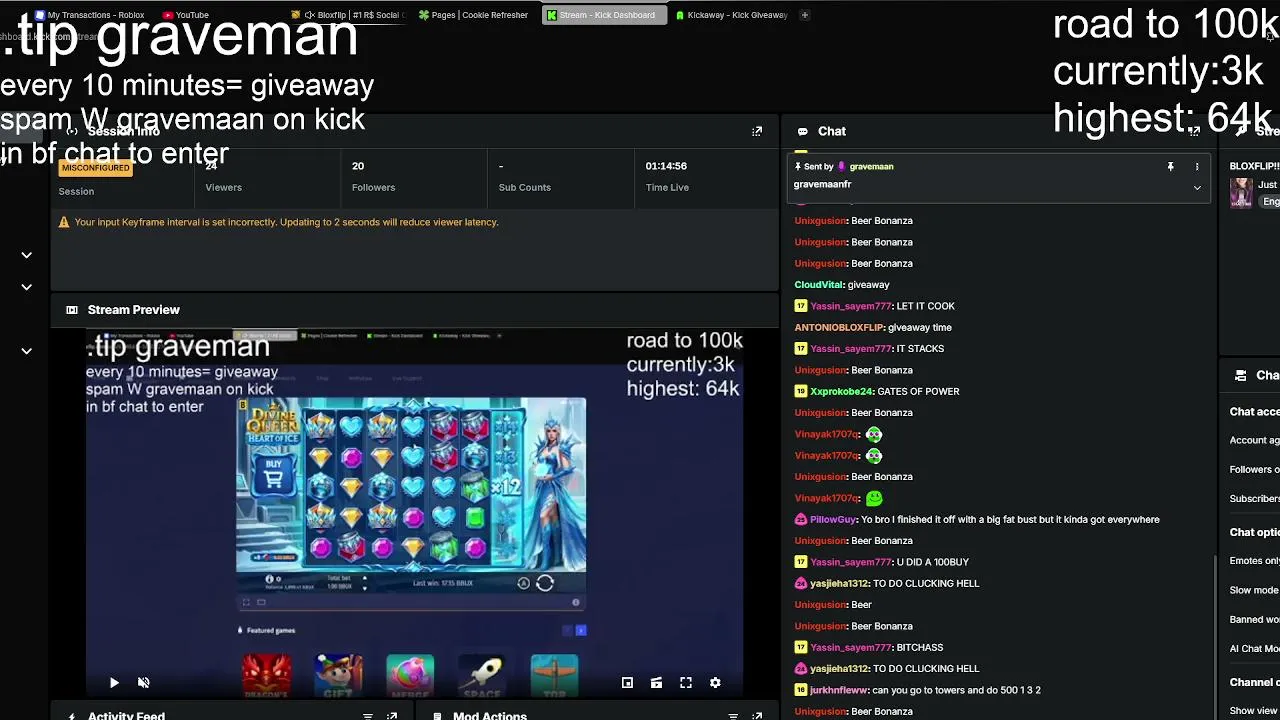
Task: Click the Gift featured game thumbnail
Action: click(x=339, y=676)
